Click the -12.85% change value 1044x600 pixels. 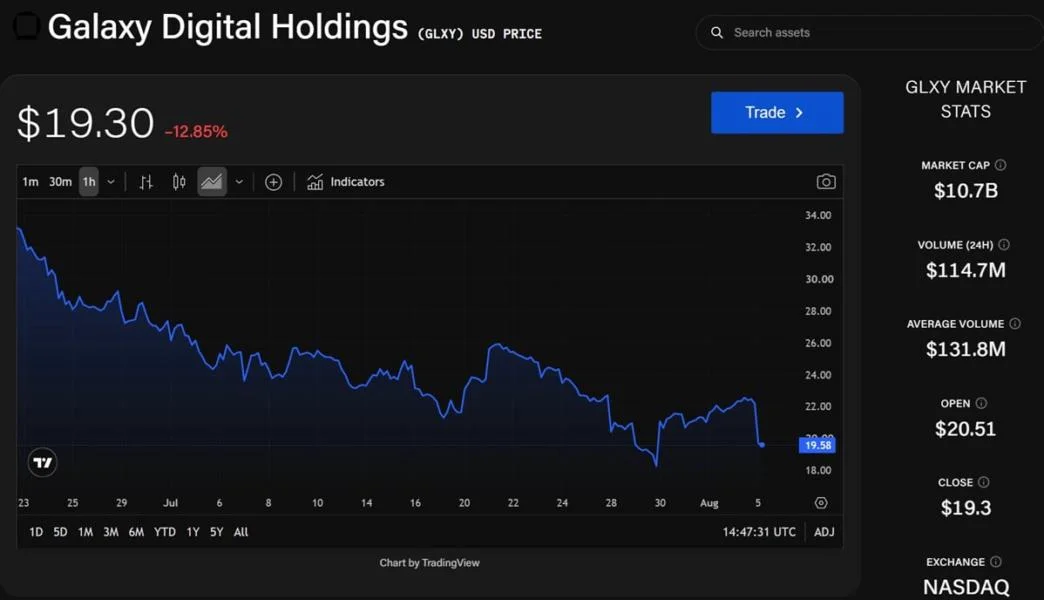pos(196,132)
